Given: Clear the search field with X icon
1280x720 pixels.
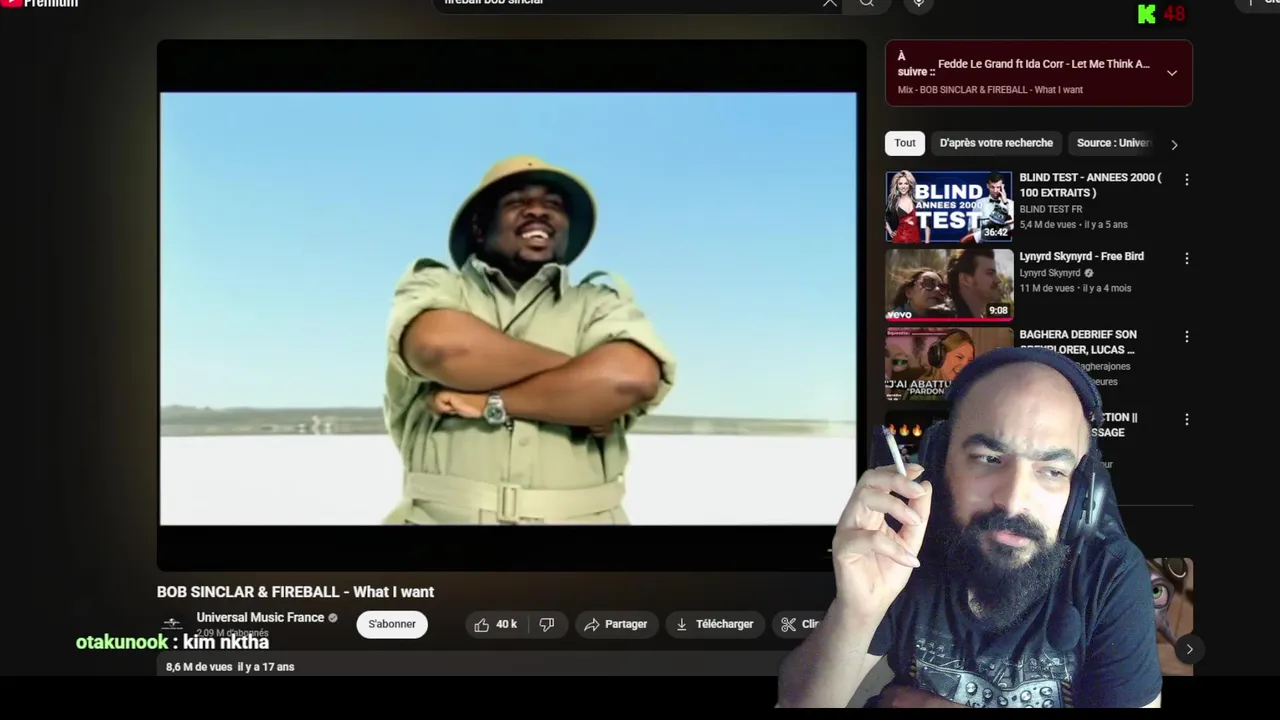Looking at the screenshot, I should (x=829, y=3).
